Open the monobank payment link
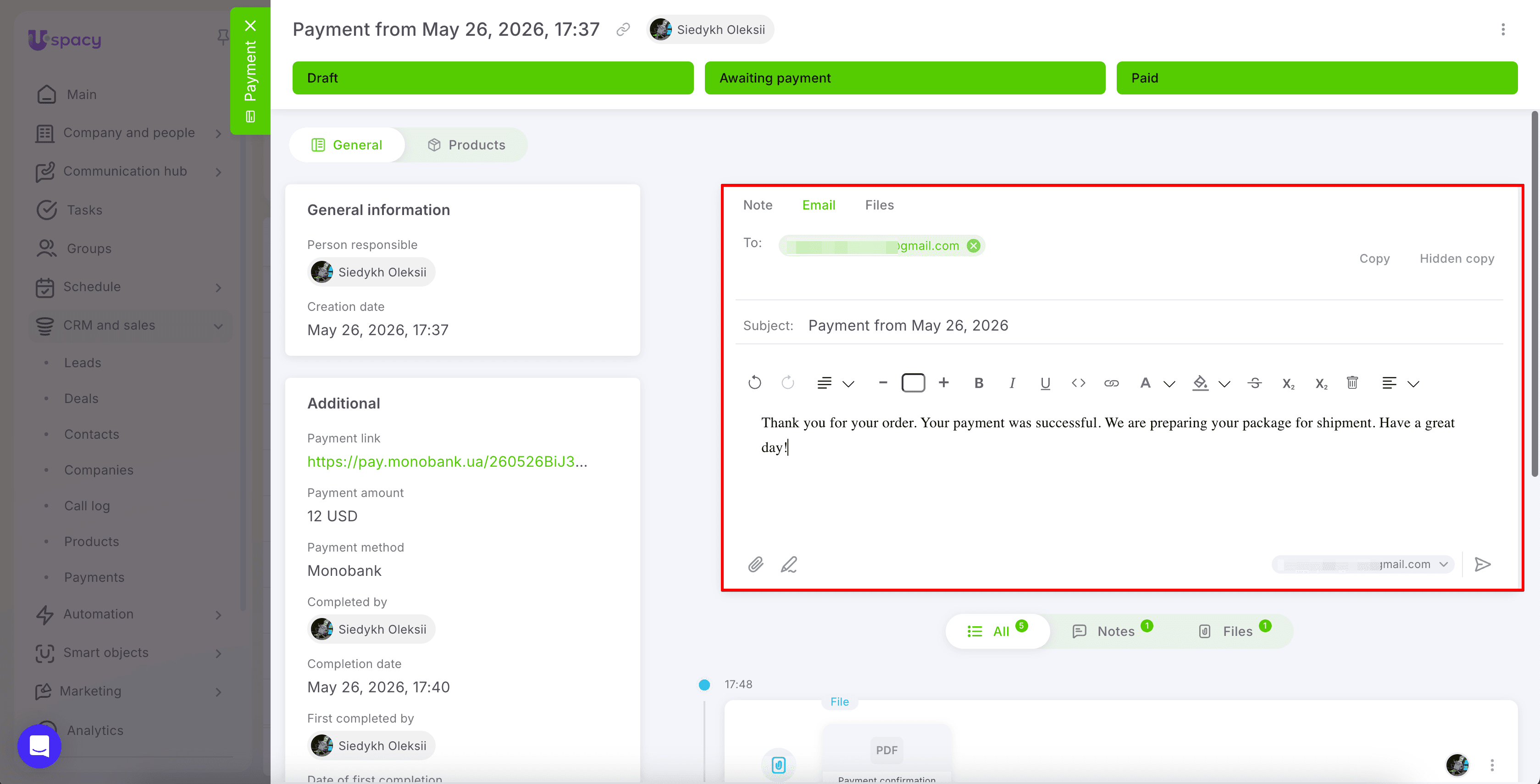Viewport: 1540px width, 784px height. [x=447, y=461]
